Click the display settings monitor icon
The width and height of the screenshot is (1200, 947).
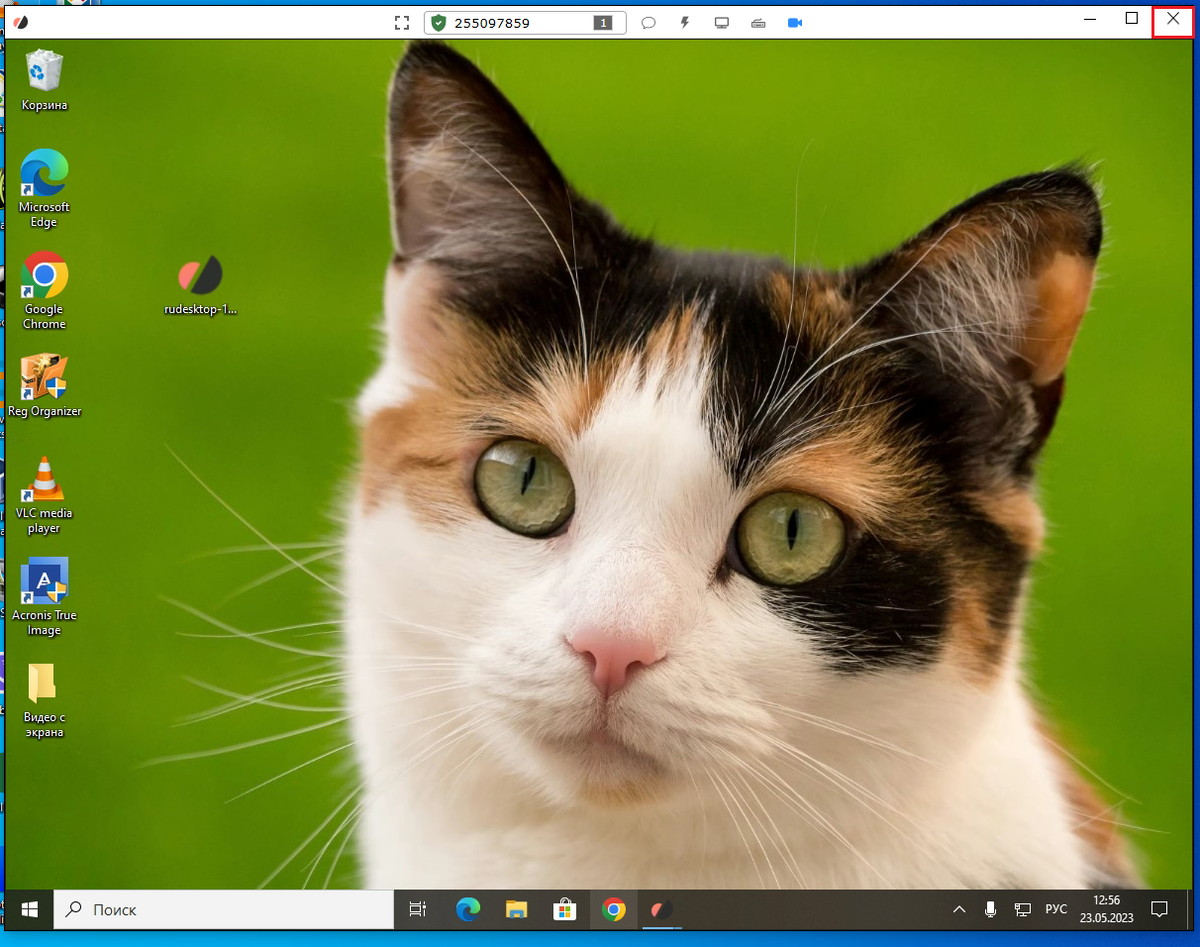click(721, 22)
